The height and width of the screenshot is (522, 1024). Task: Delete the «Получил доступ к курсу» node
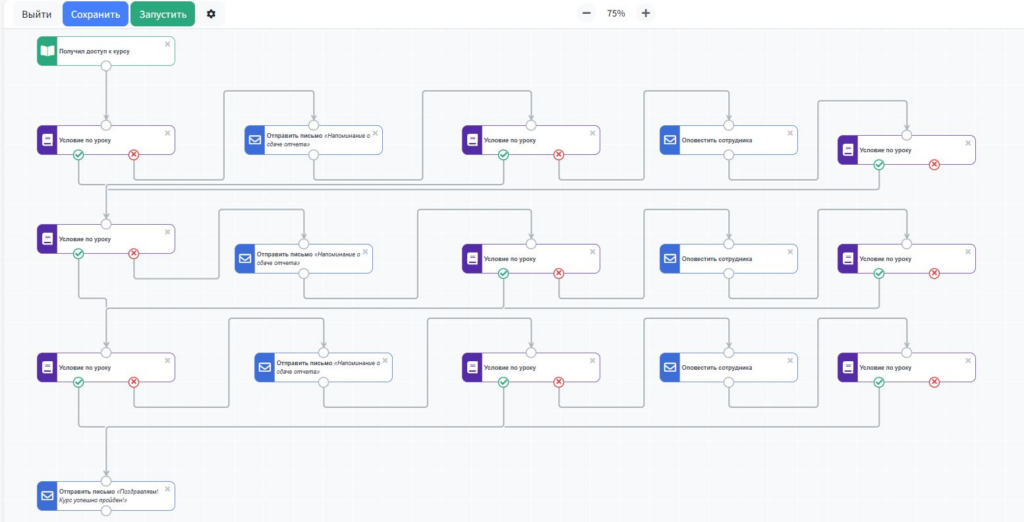[167, 43]
